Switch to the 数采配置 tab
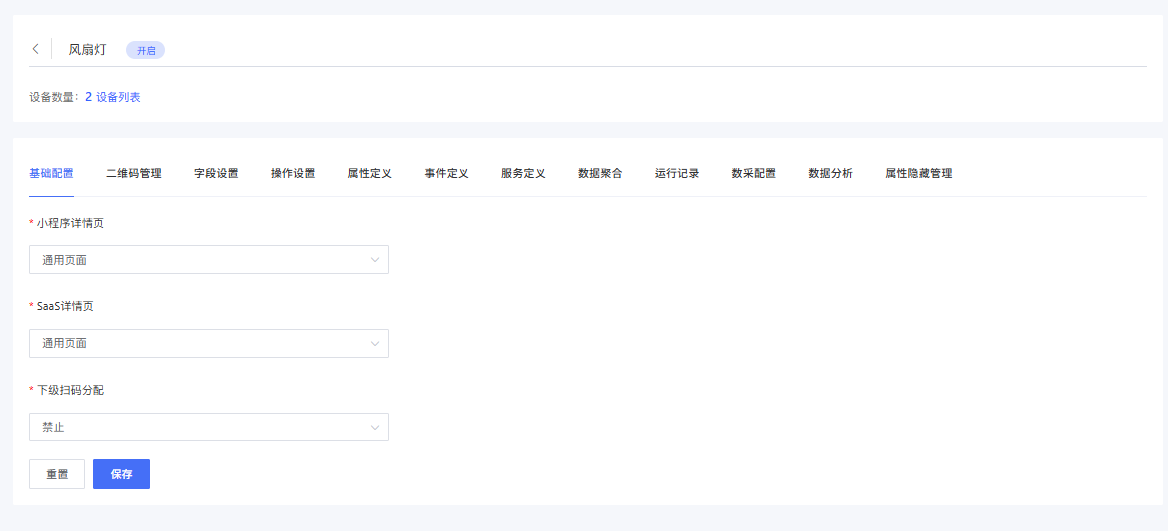Viewport: 1168px width, 531px height. 753,173
